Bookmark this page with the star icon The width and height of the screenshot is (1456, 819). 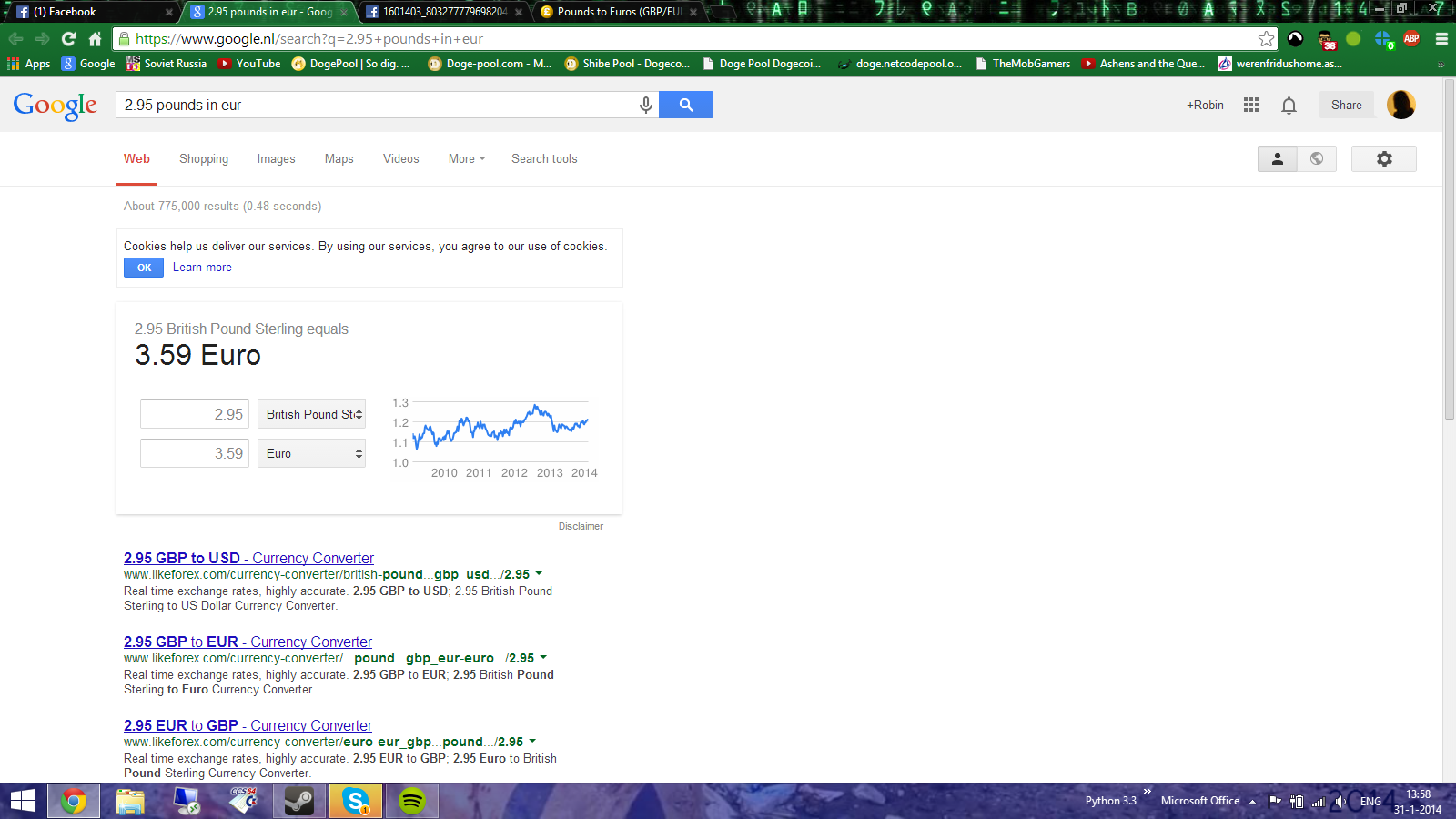[x=1266, y=38]
